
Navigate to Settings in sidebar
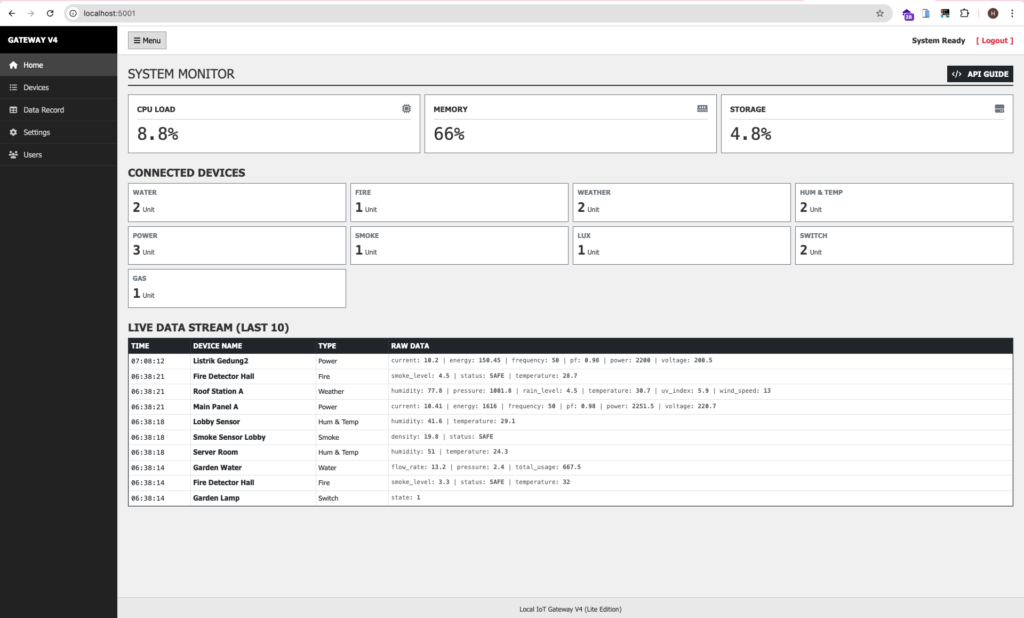36,132
